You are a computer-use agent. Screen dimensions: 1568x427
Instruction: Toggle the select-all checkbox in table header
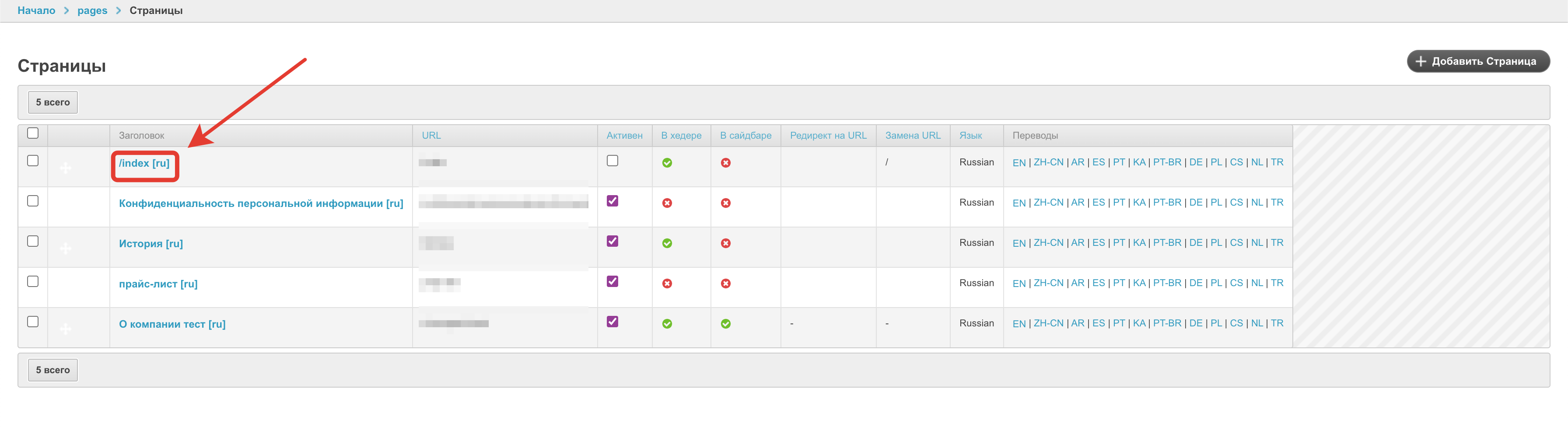(33, 133)
